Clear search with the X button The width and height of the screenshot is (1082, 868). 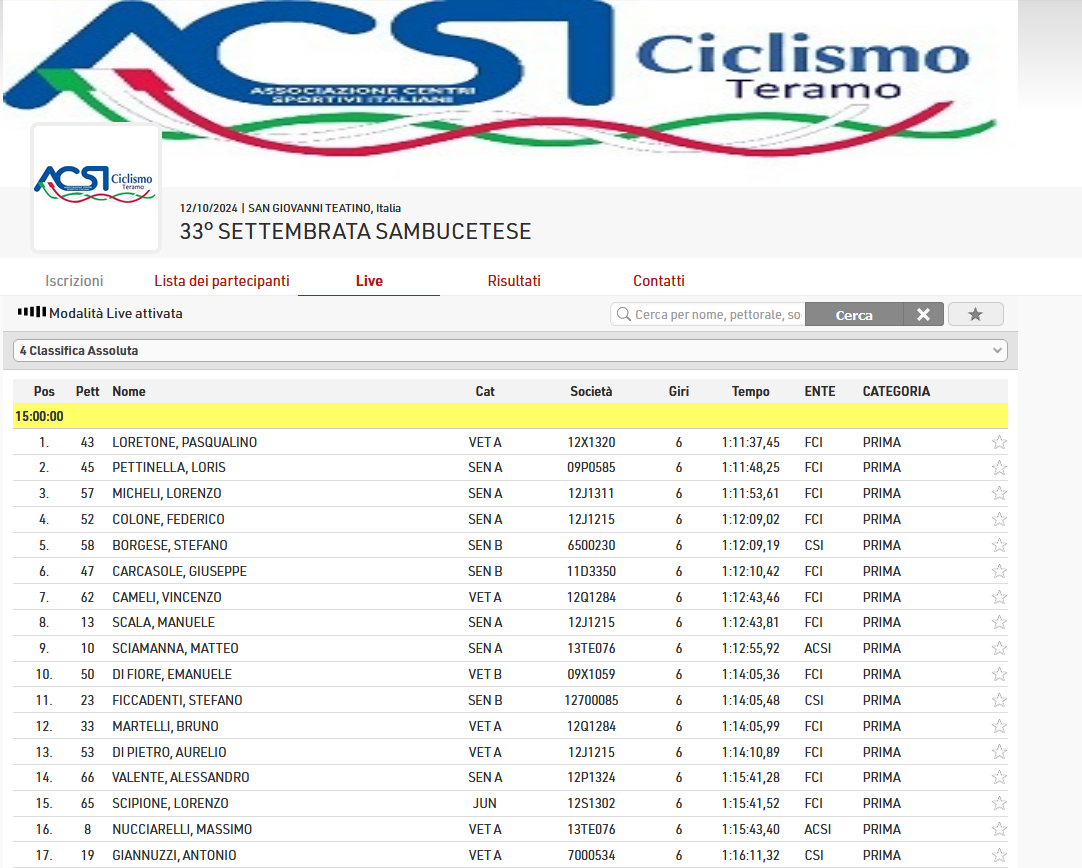923,315
